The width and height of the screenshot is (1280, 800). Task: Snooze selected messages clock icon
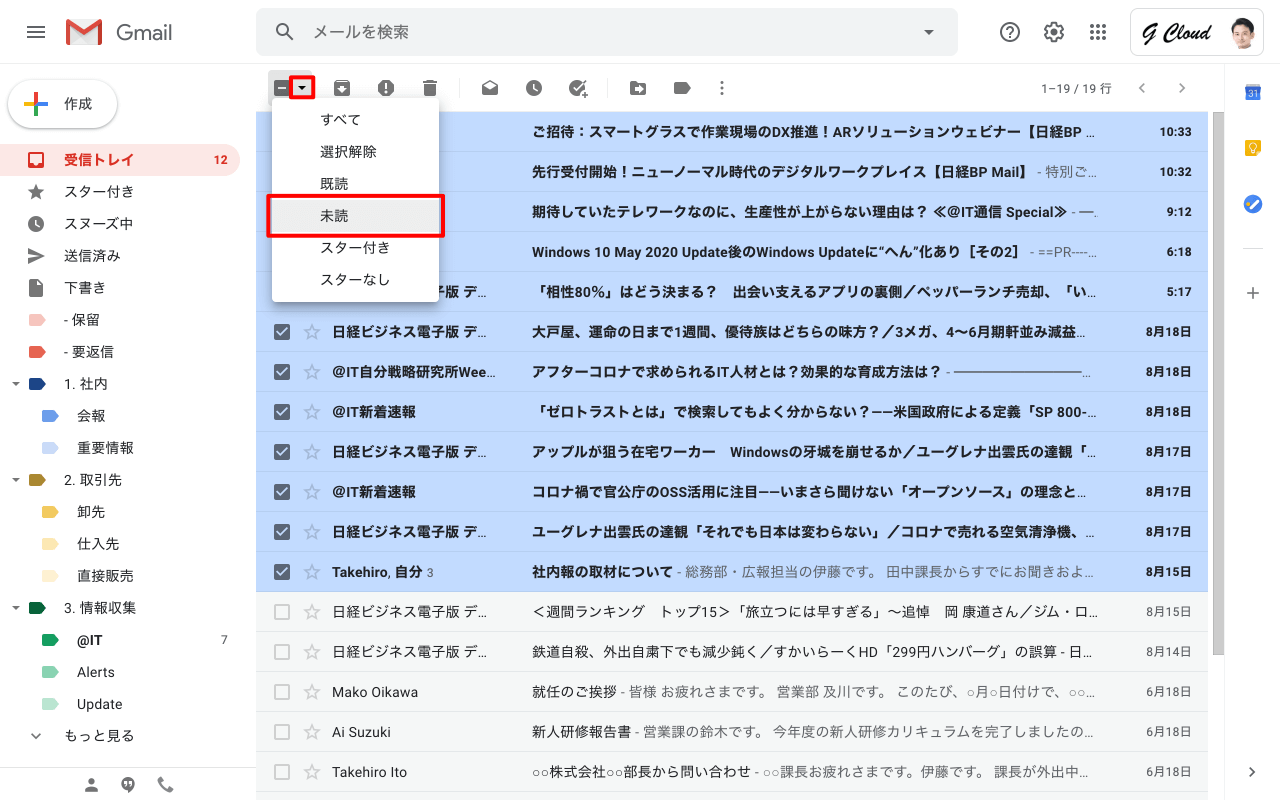coord(534,88)
